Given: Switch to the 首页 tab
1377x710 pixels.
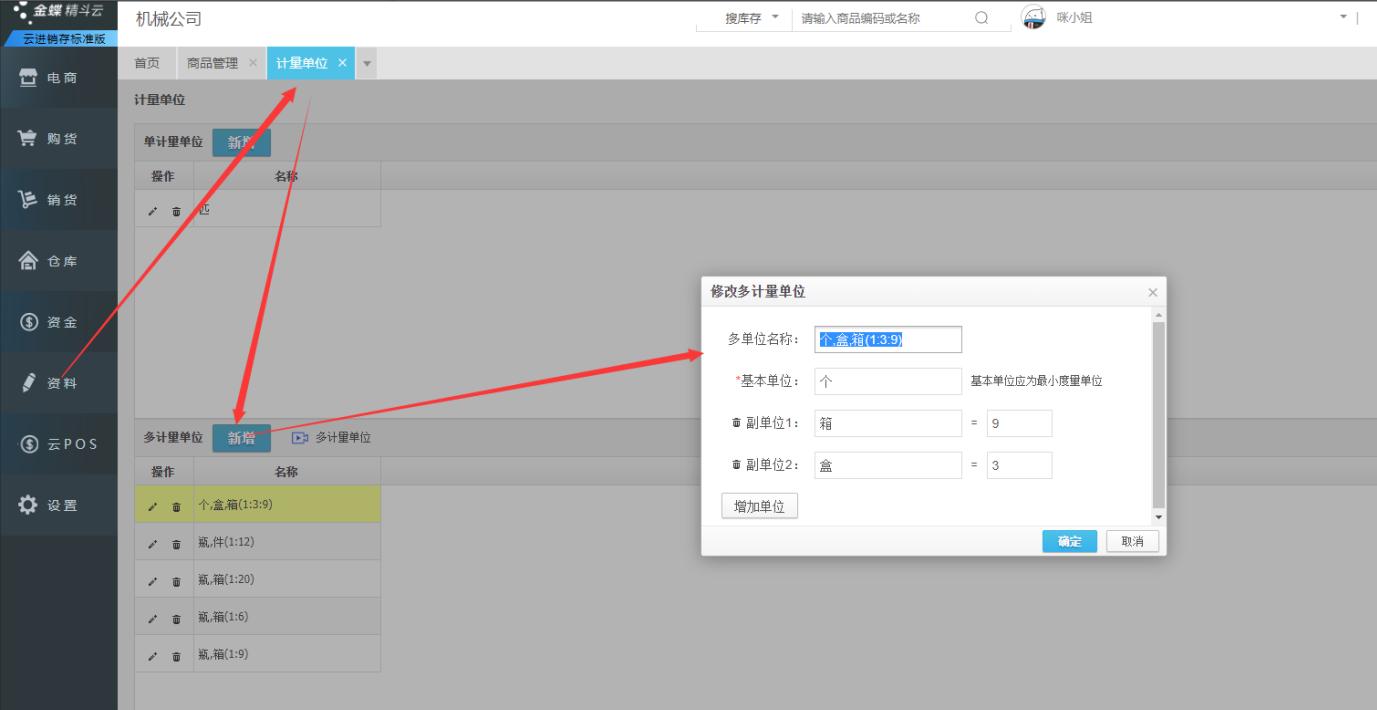Looking at the screenshot, I should click(147, 63).
